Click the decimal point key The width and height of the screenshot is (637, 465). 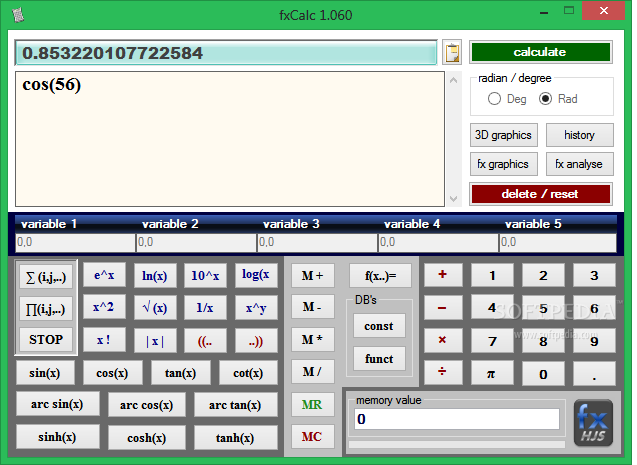tap(594, 373)
